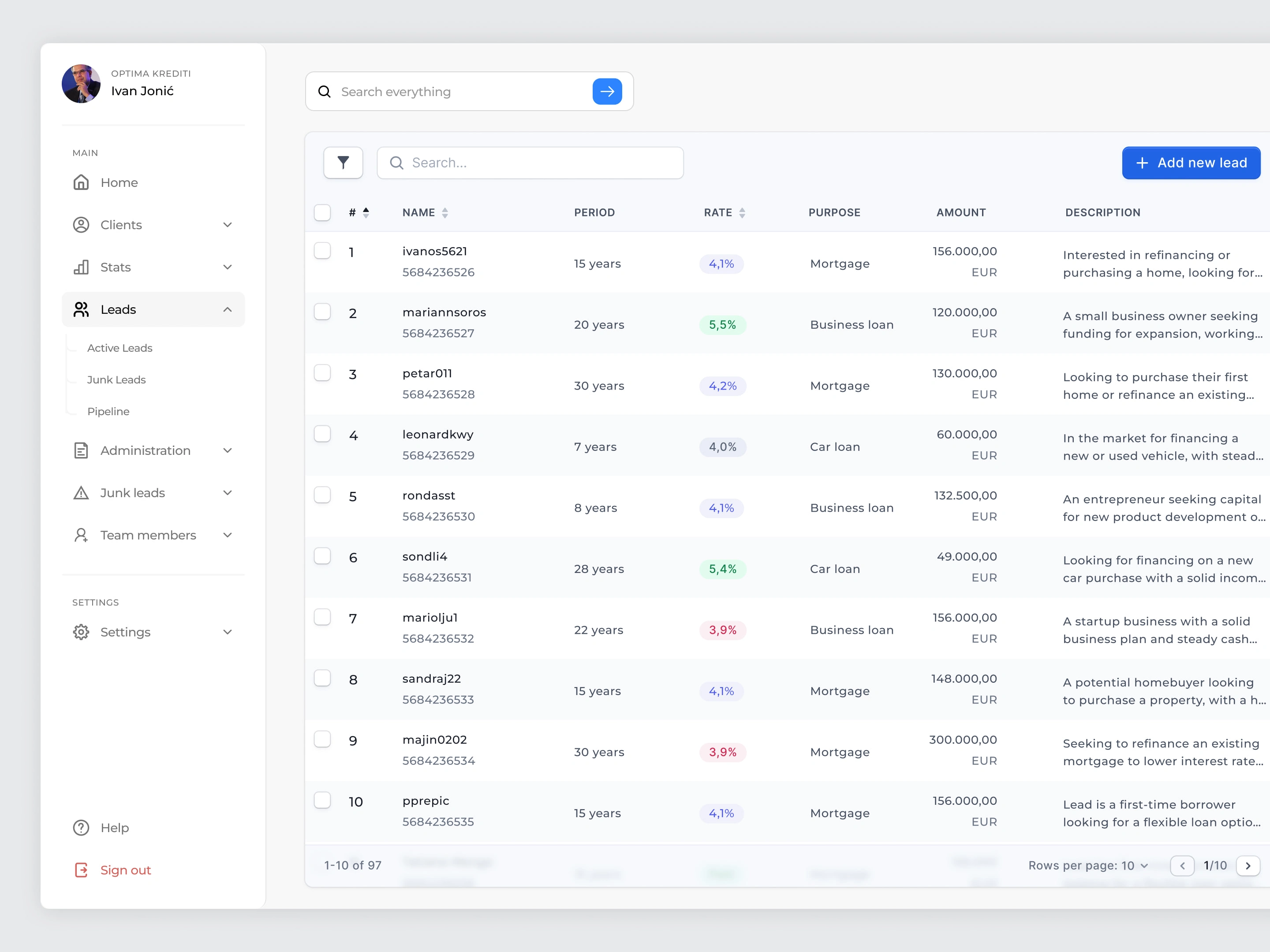Click the Settings gear icon

[x=81, y=632]
